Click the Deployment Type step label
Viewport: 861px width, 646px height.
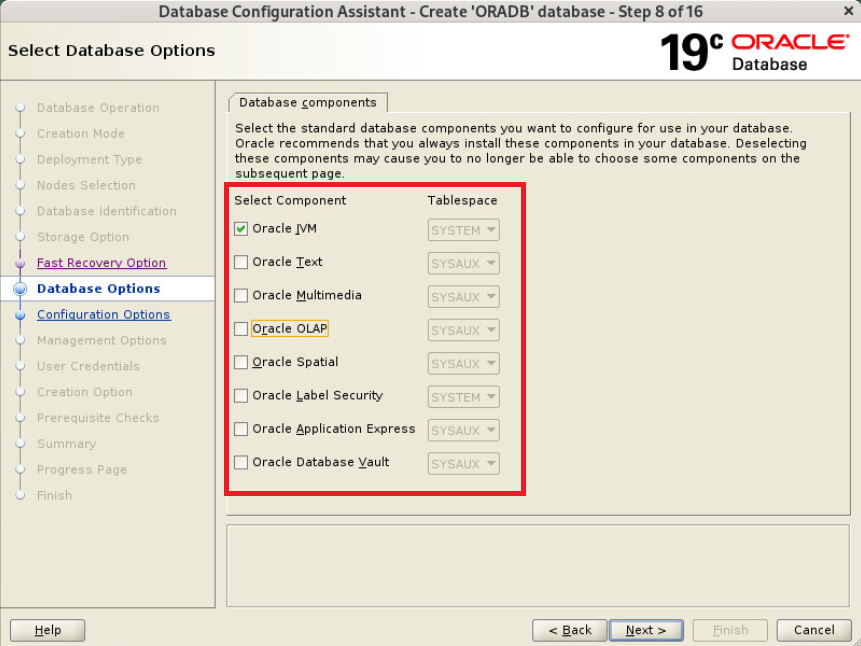point(89,159)
